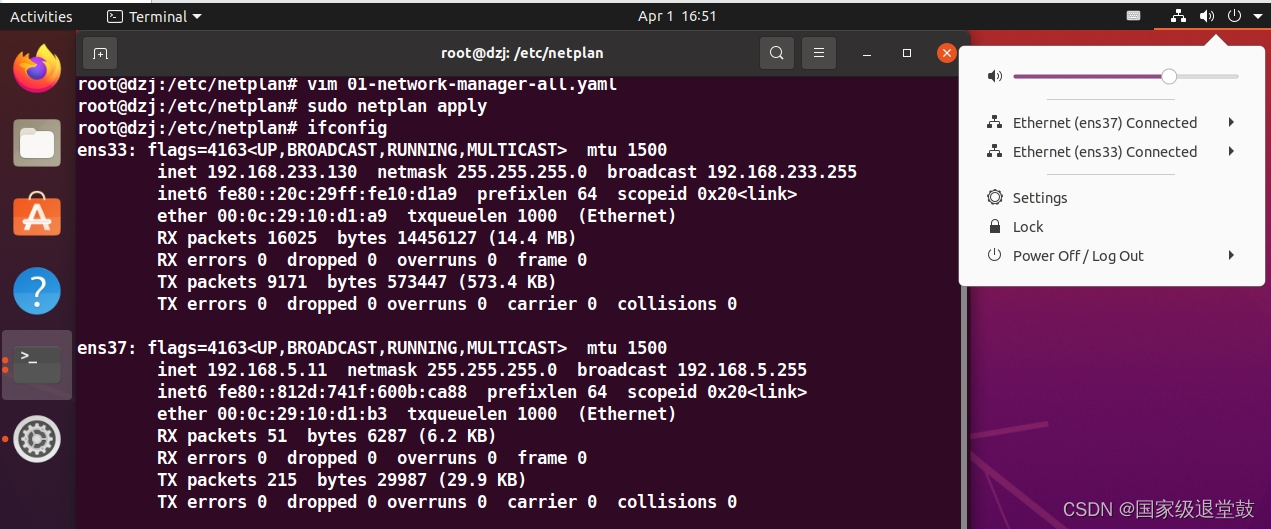Click the keyboard input icon in top bar
Image resolution: width=1271 pixels, height=529 pixels.
tap(1133, 16)
